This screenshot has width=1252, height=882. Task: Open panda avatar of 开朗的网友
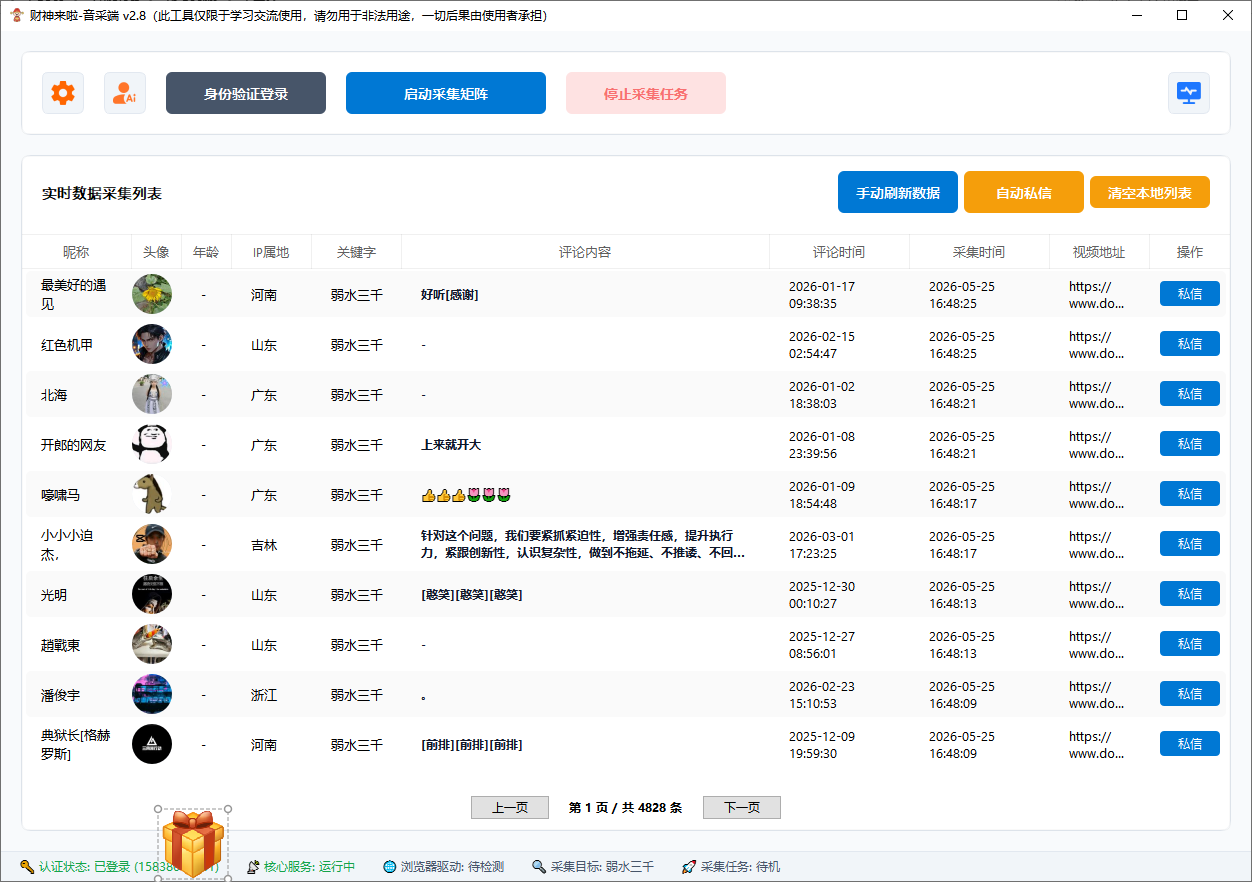(x=152, y=444)
